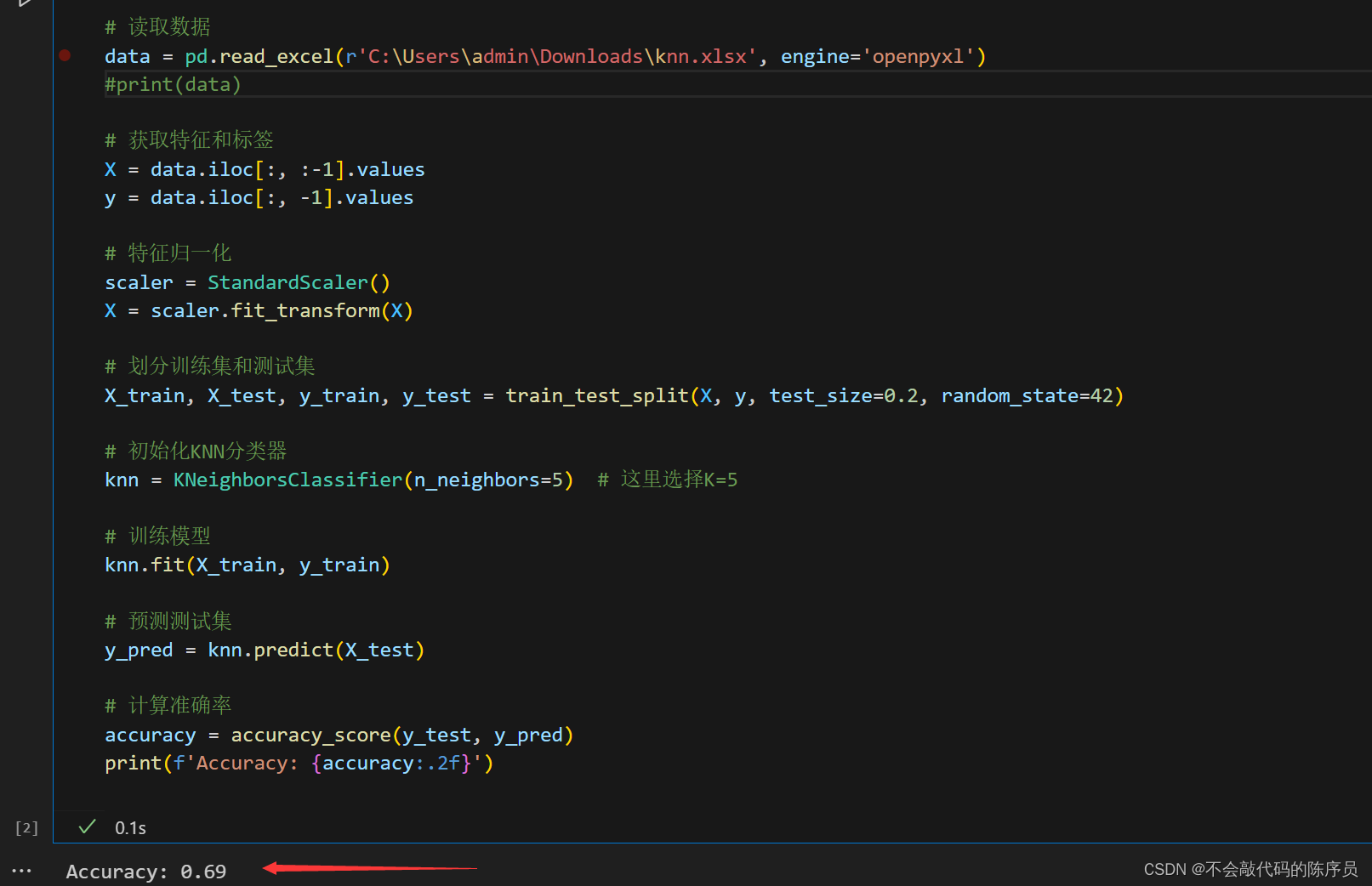Click 'train_test_split' function call
Image resolution: width=1372 pixels, height=886 pixels.
596,395
